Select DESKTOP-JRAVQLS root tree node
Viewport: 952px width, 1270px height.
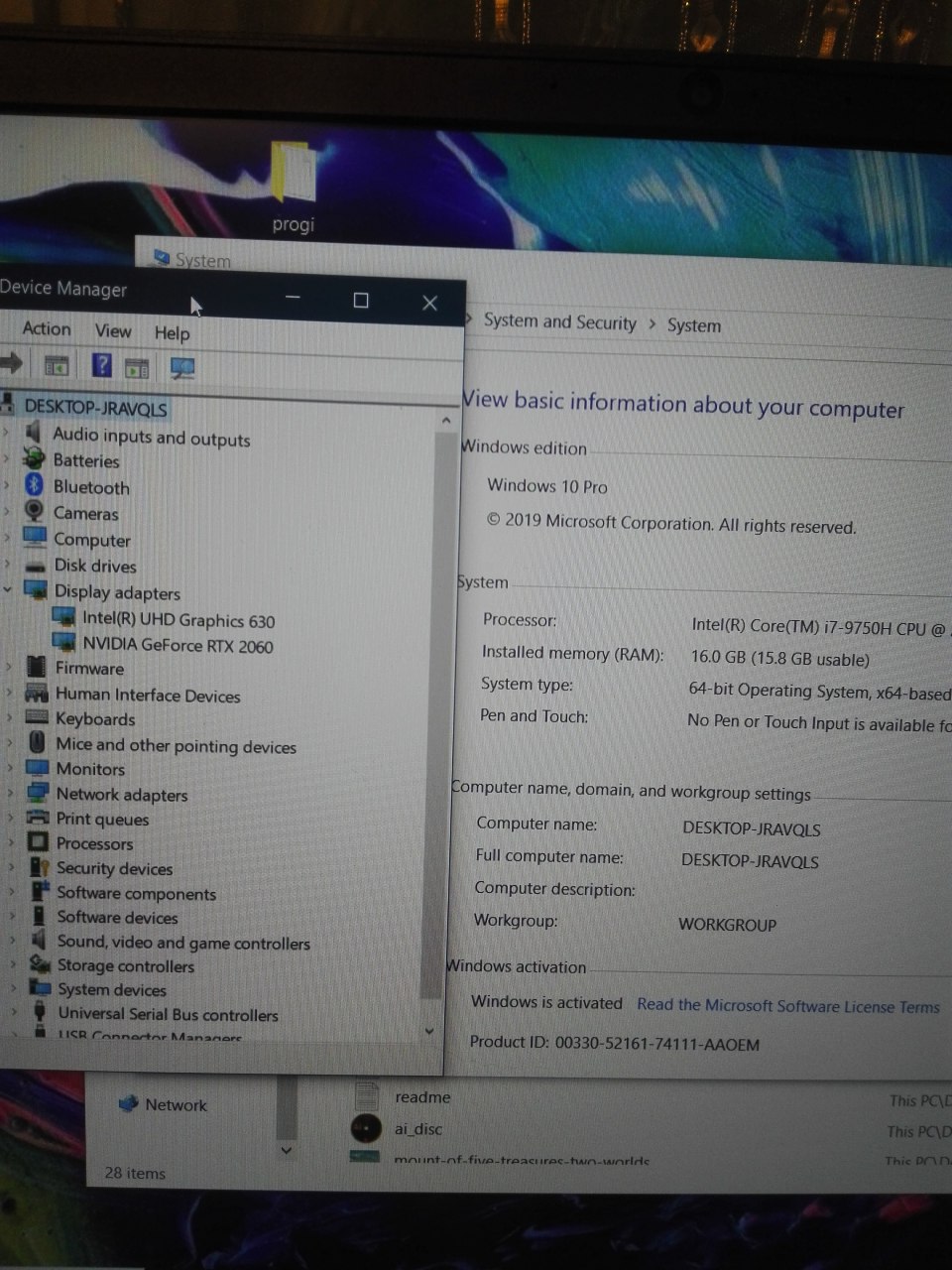pos(95,408)
